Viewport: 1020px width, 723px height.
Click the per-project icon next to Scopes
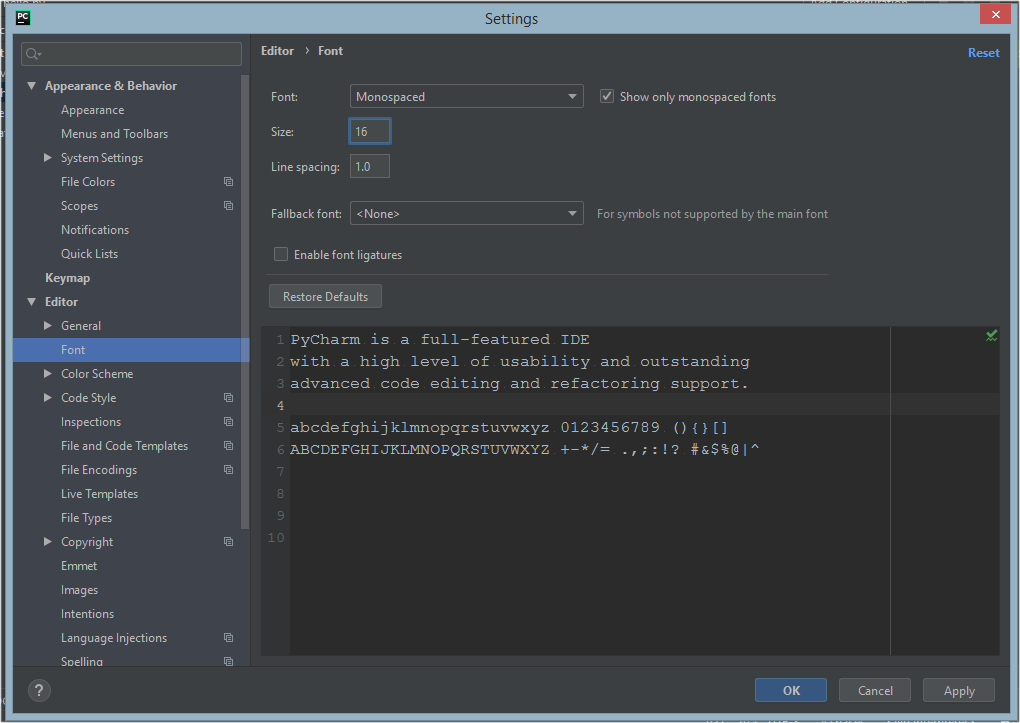(228, 205)
